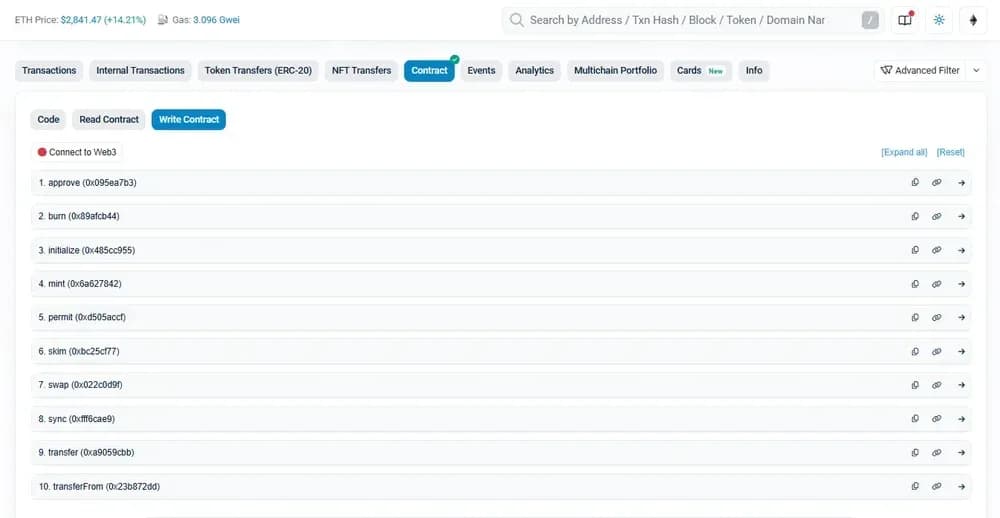The height and width of the screenshot is (518, 1000).
Task: Copy permalink icon for transferFrom method
Action: 937,486
